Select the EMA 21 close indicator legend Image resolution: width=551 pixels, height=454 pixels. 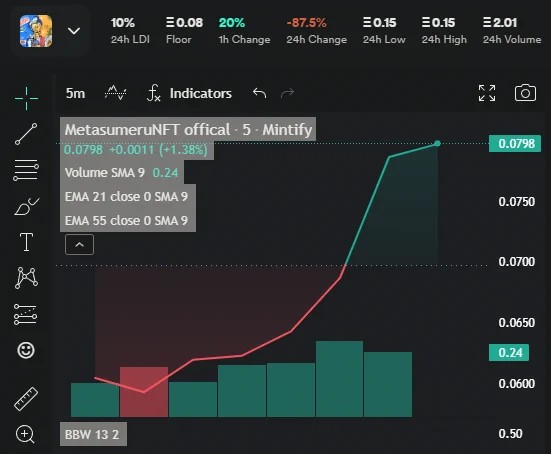[x=126, y=196]
